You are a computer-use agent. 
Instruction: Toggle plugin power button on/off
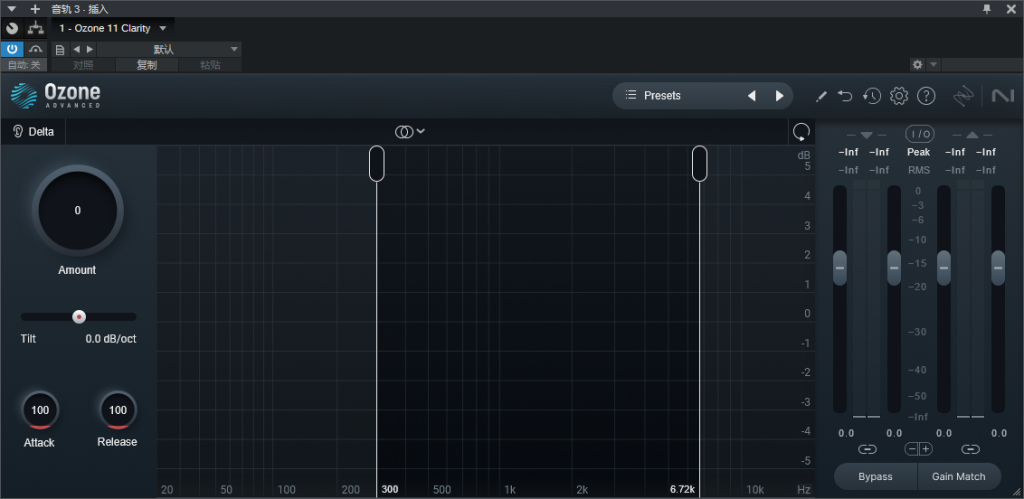point(12,49)
